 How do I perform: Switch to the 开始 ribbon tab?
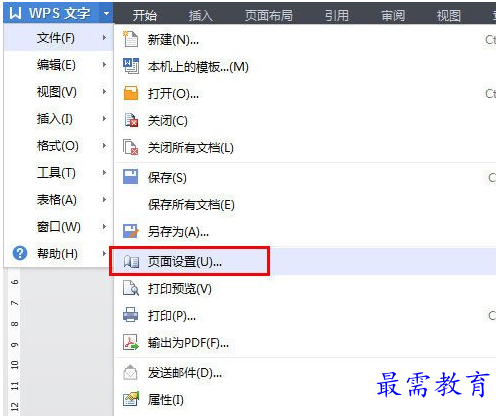pyautogui.click(x=145, y=15)
